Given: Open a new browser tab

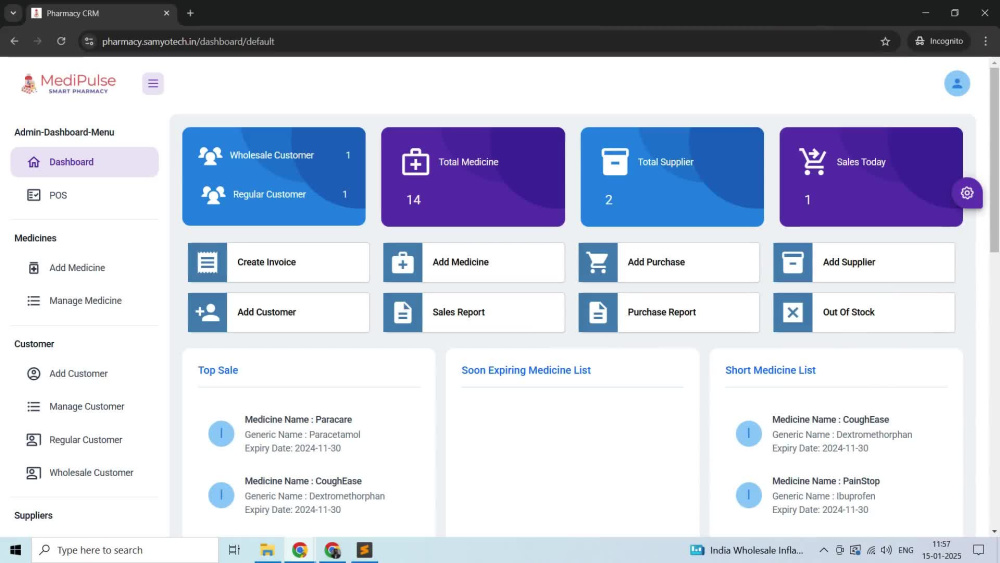Looking at the screenshot, I should click(x=190, y=13).
